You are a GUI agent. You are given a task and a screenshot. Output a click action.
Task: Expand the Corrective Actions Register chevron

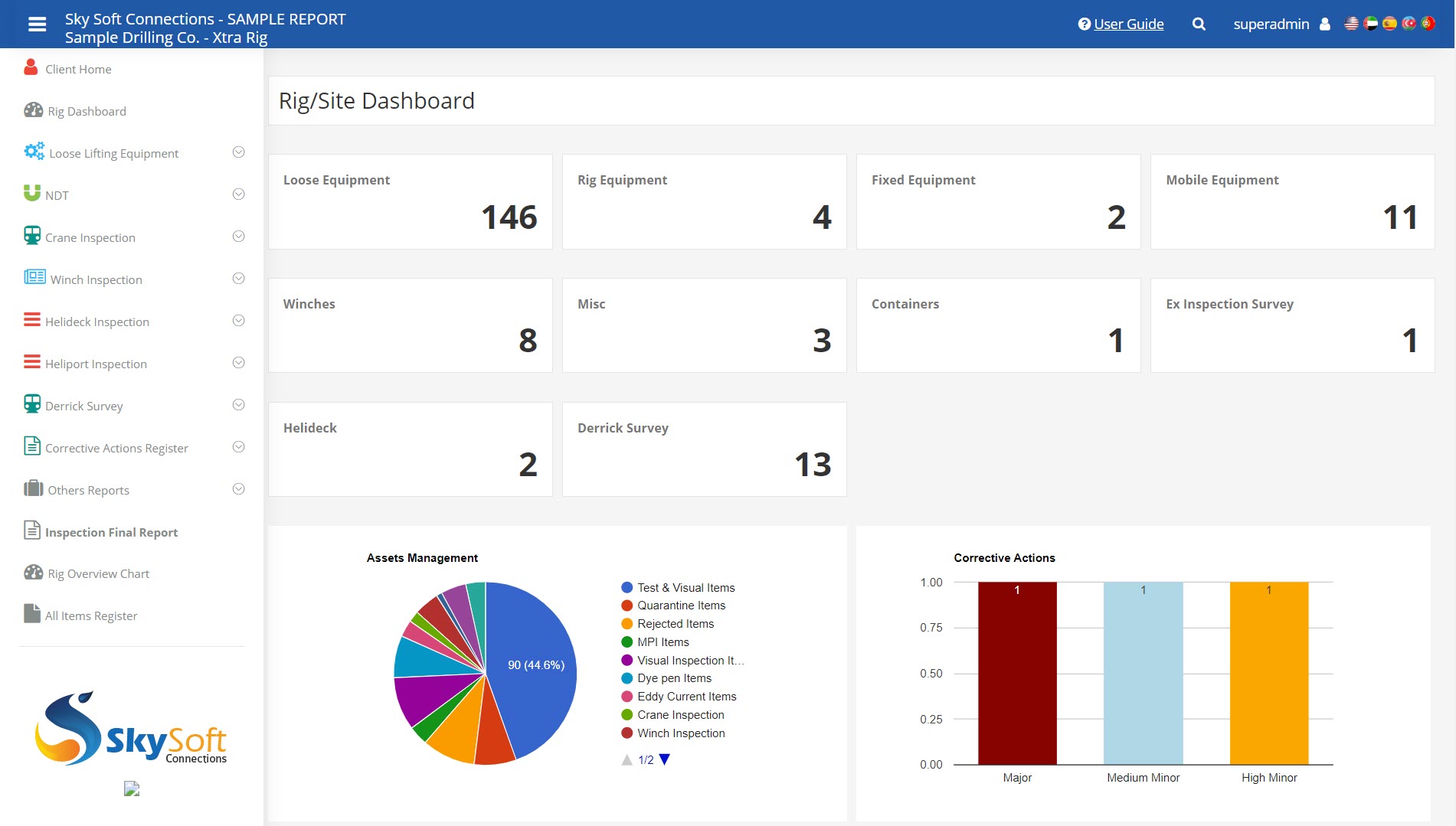238,446
